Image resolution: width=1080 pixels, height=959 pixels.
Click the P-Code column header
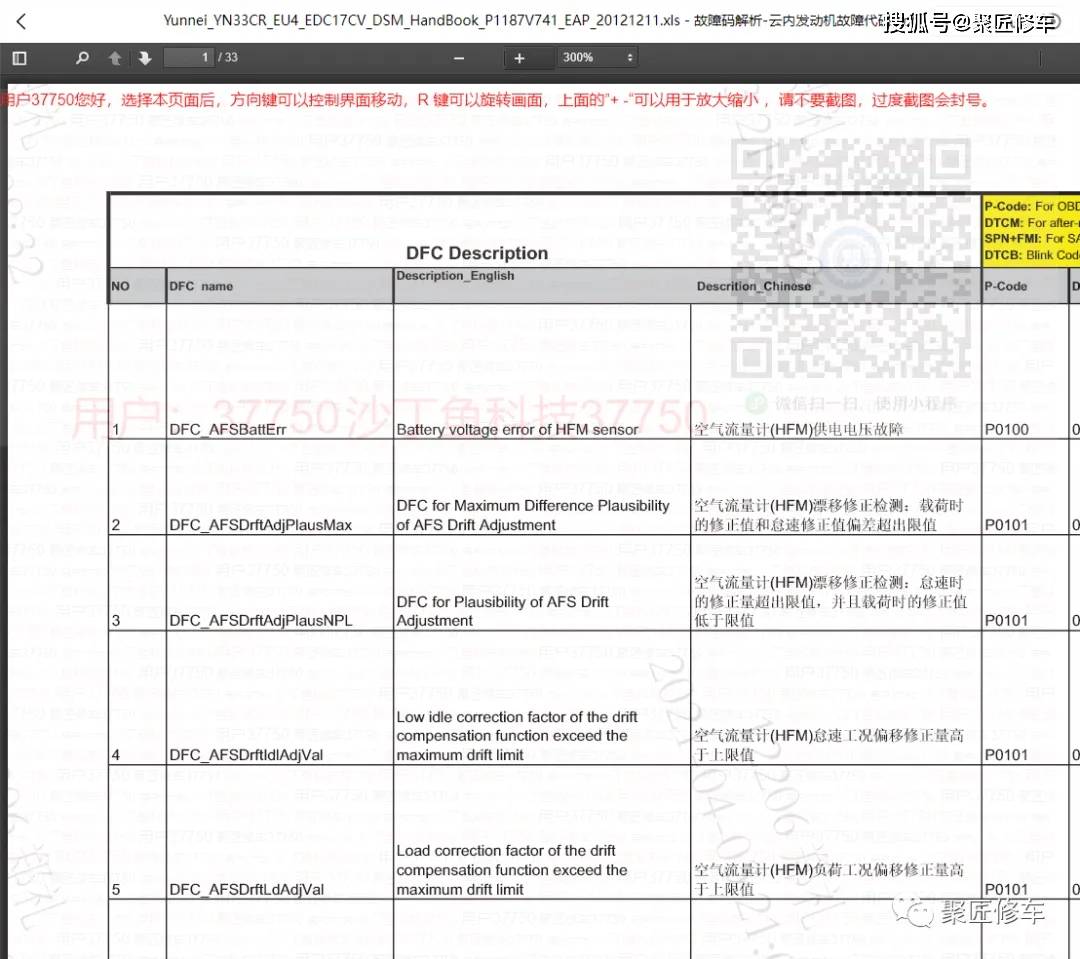[1006, 286]
